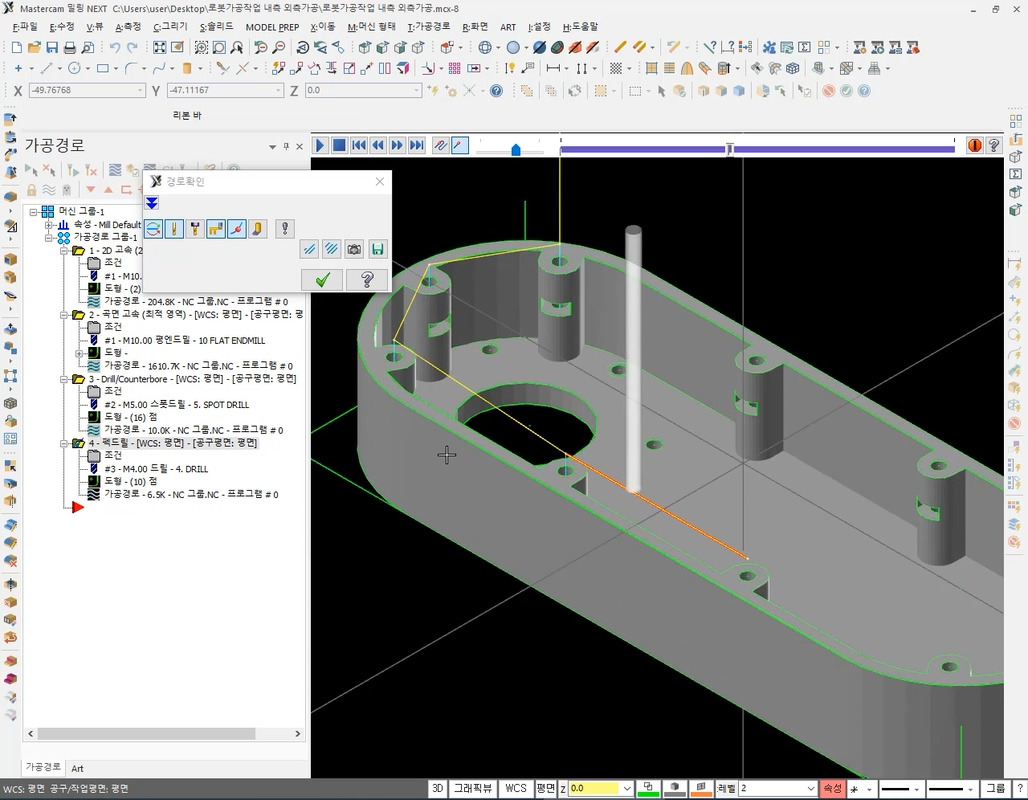
Task: Open the H:도움말 menu
Action: pyautogui.click(x=580, y=27)
